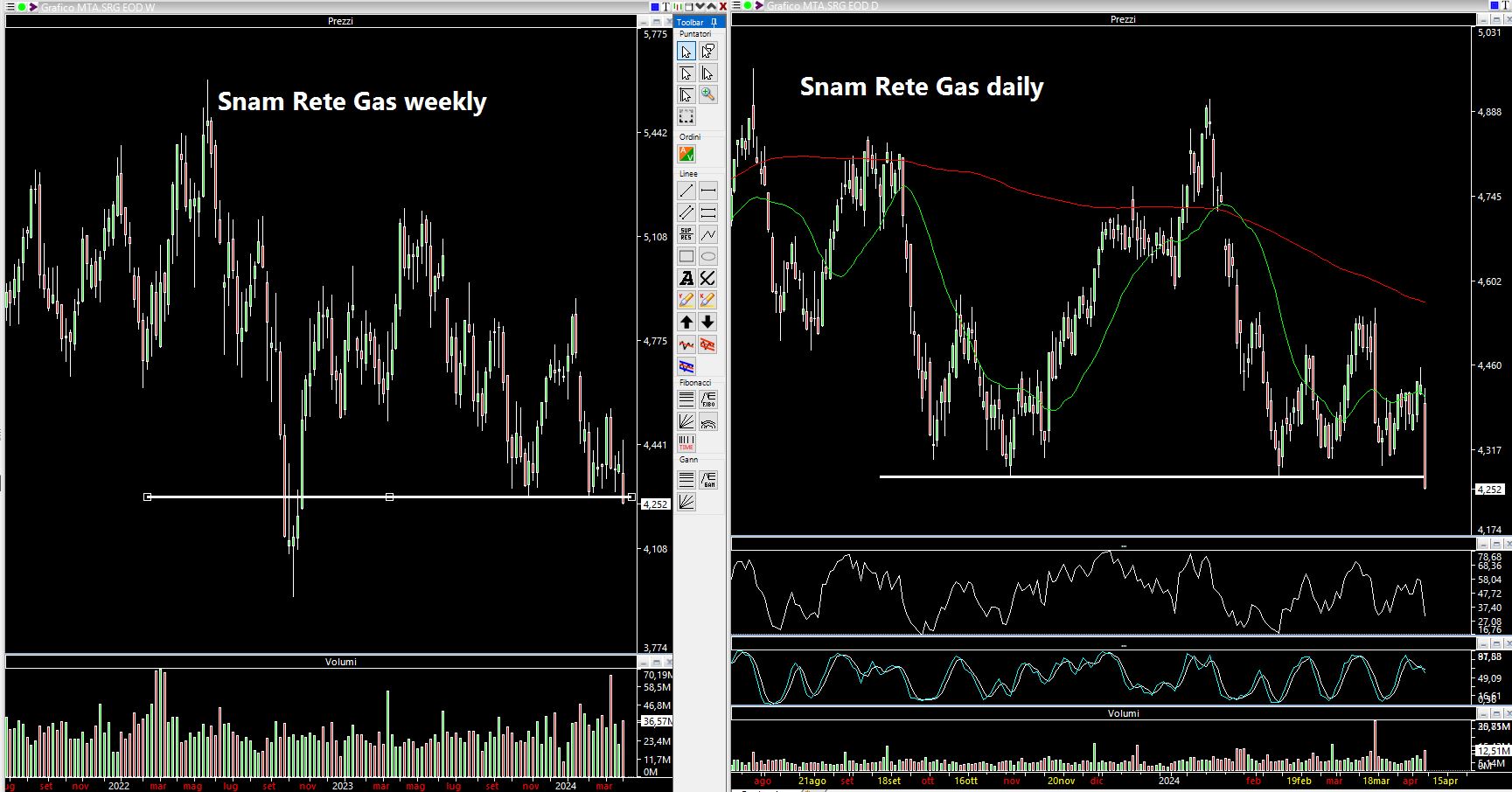Click the green status dot on daily chart
This screenshot has height=792, width=1512.
coord(748,6)
